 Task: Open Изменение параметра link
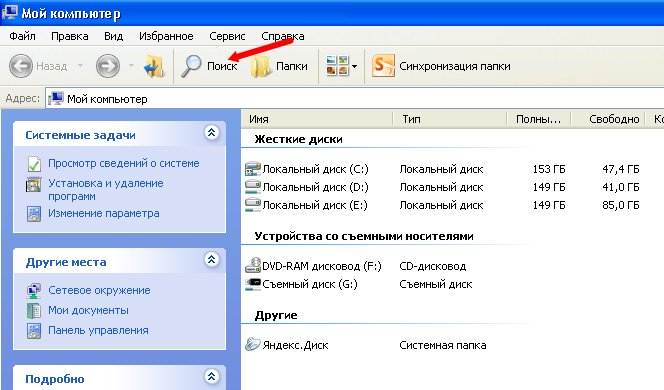[x=104, y=213]
